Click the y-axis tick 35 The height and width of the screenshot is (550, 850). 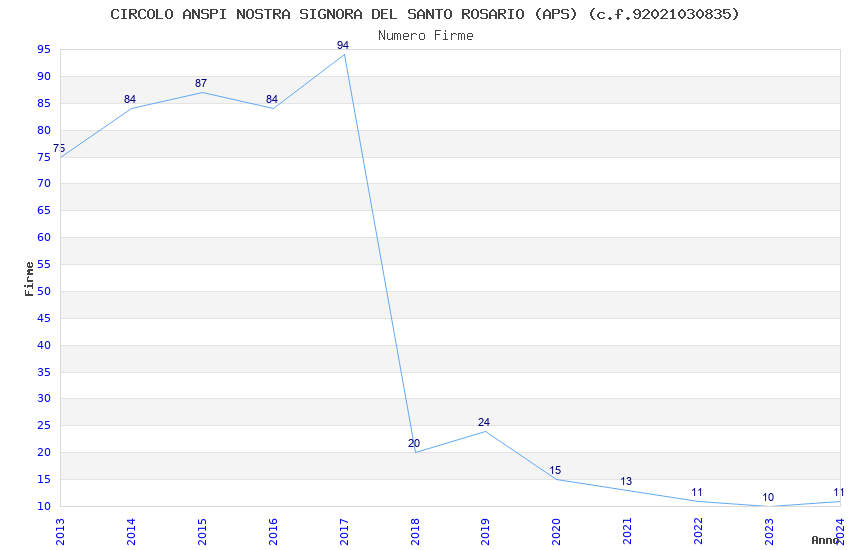click(44, 372)
